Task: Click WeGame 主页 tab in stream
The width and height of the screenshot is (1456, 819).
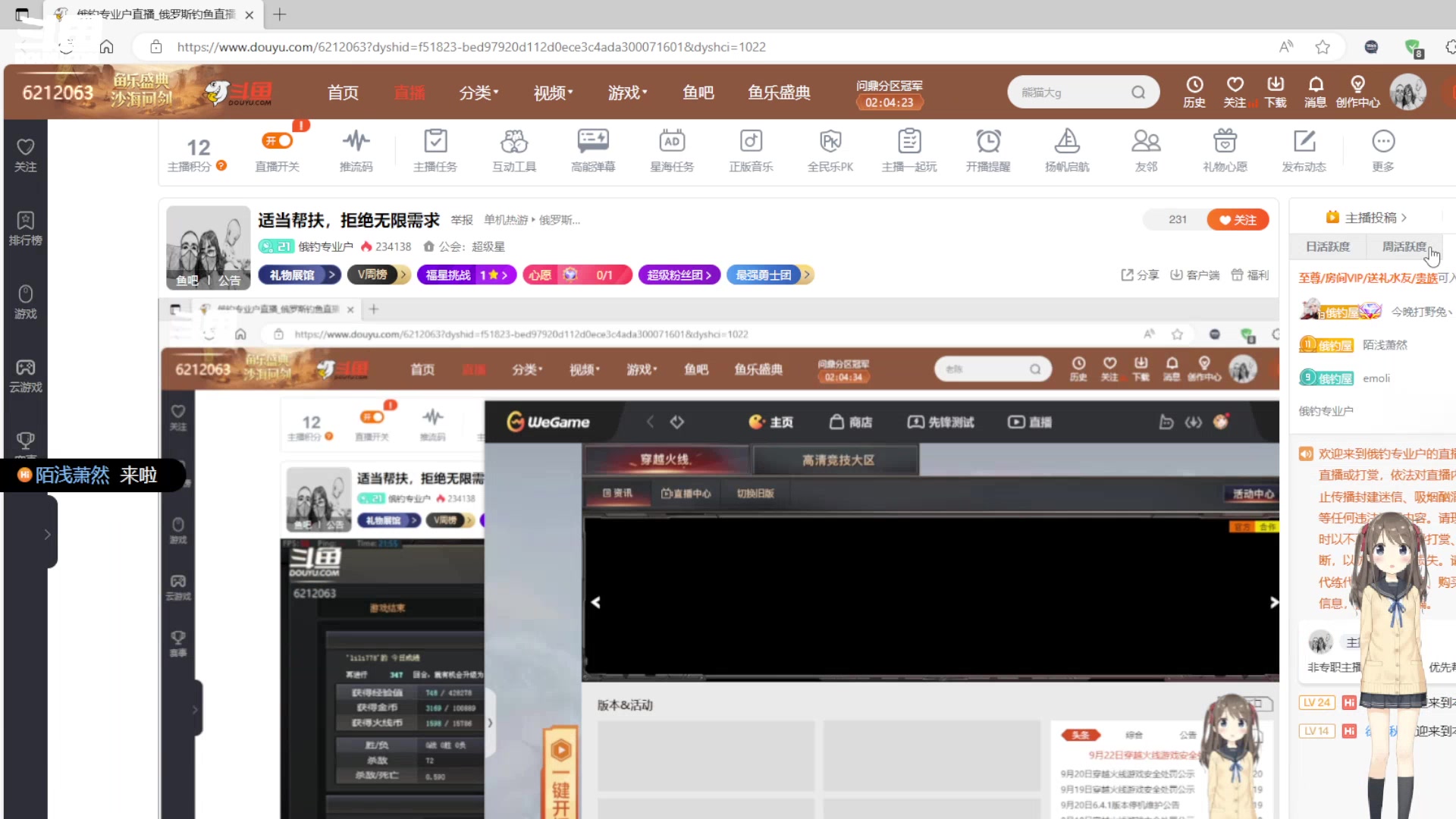Action: (771, 422)
